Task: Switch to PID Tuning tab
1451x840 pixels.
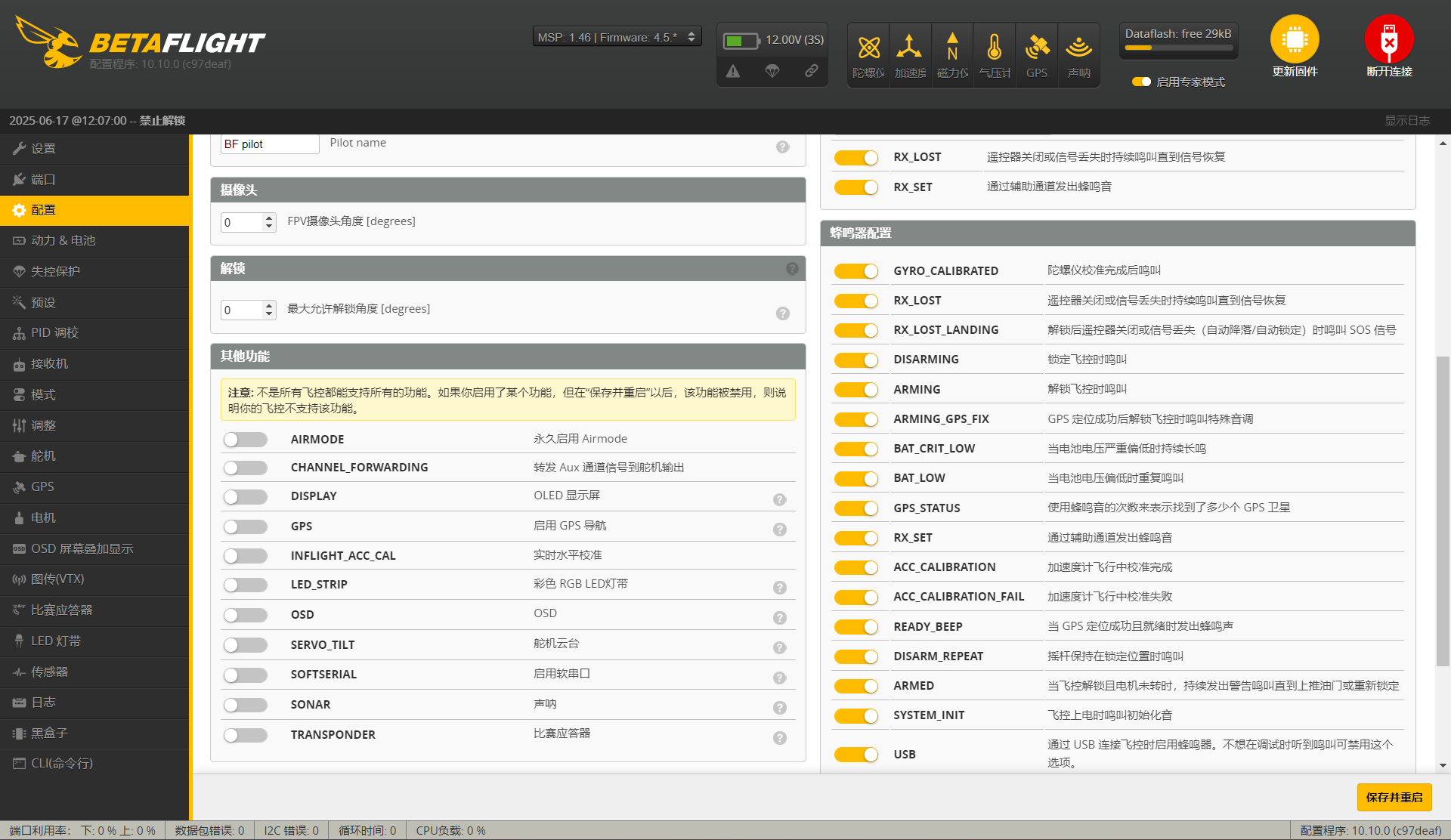Action: 94,333
